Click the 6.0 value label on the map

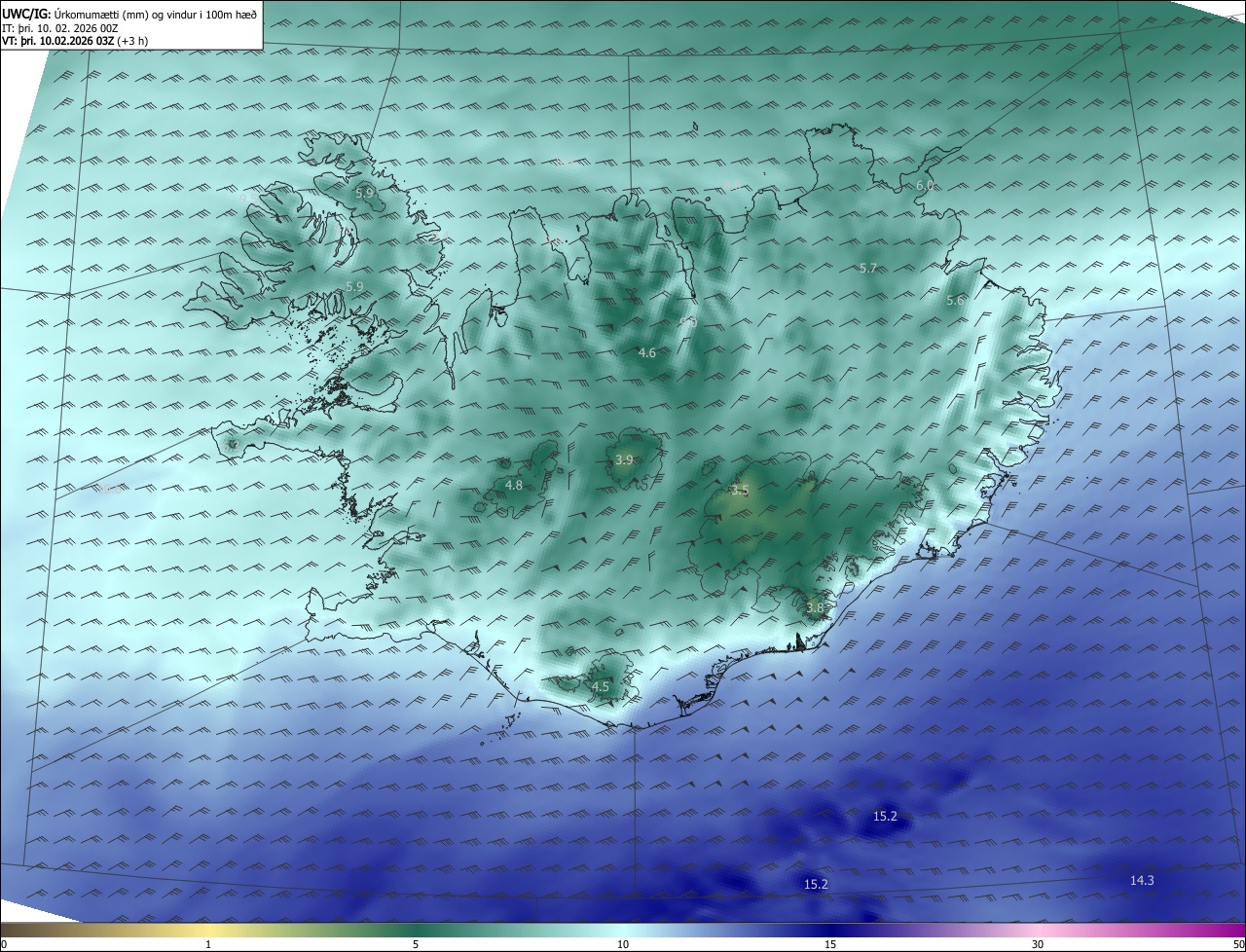tap(925, 185)
